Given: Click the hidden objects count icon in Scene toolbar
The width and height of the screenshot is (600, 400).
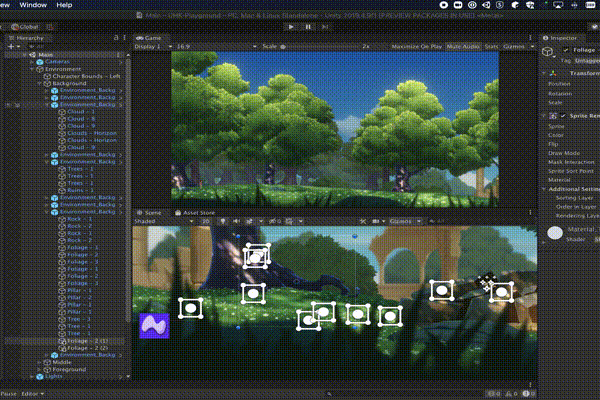Looking at the screenshot, I should tap(275, 221).
